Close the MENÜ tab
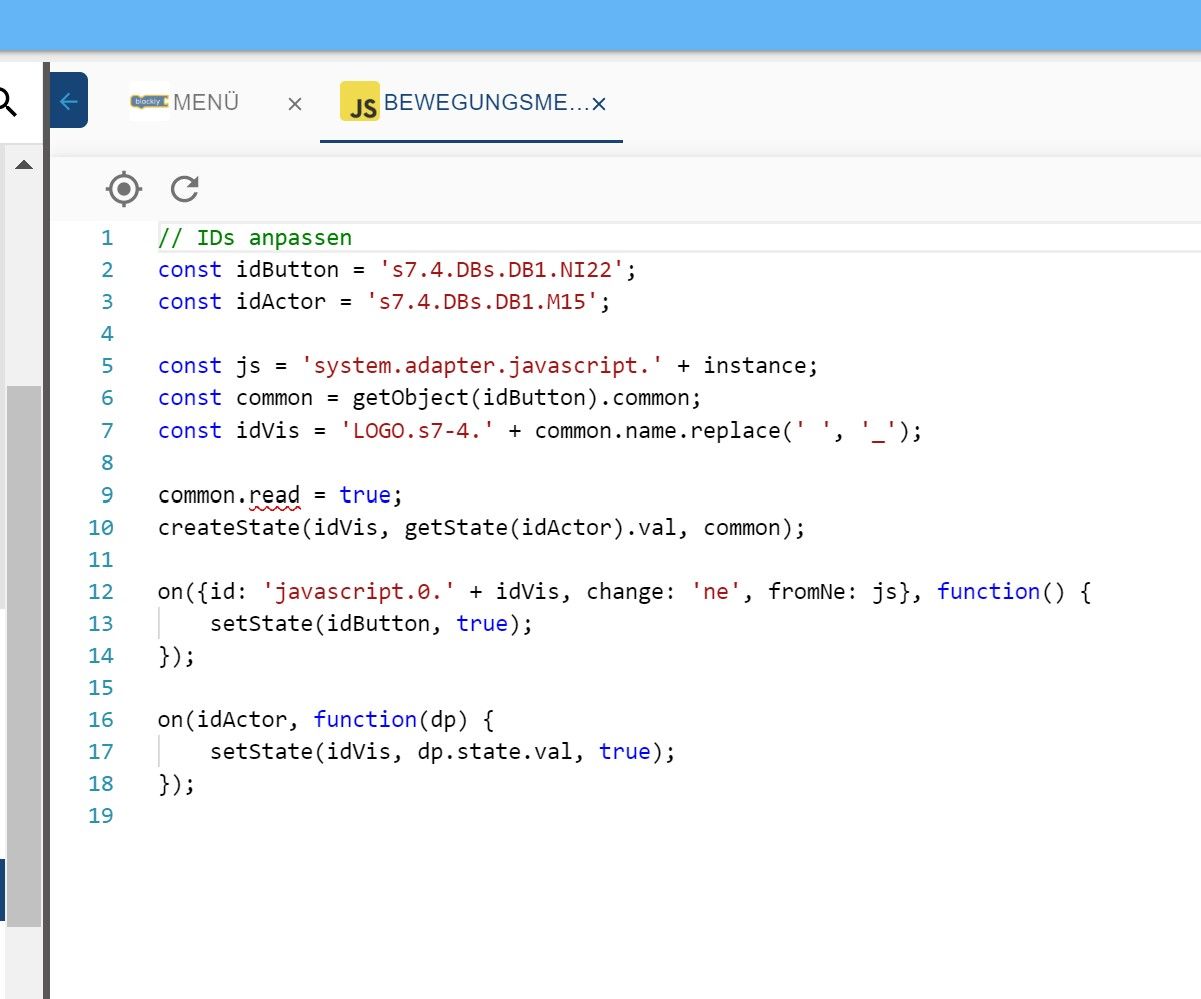The height and width of the screenshot is (999, 1201). (294, 103)
